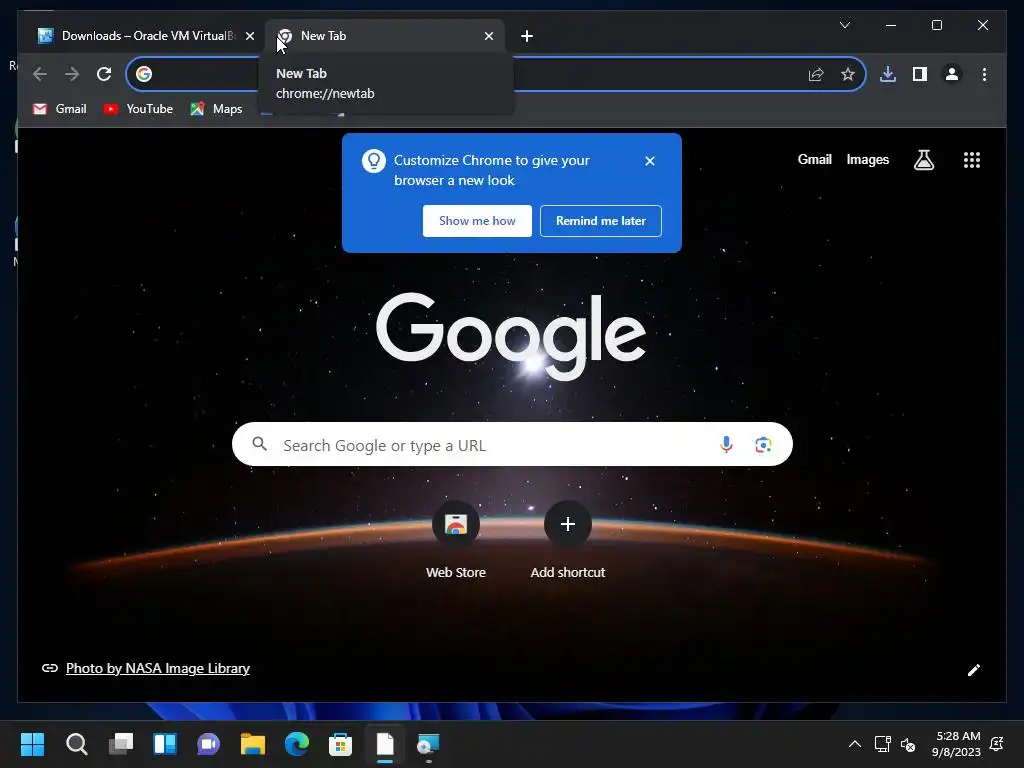Switch to the Downloads – Oracle VM VirtualBox tab
The width and height of the screenshot is (1024, 768).
point(144,36)
